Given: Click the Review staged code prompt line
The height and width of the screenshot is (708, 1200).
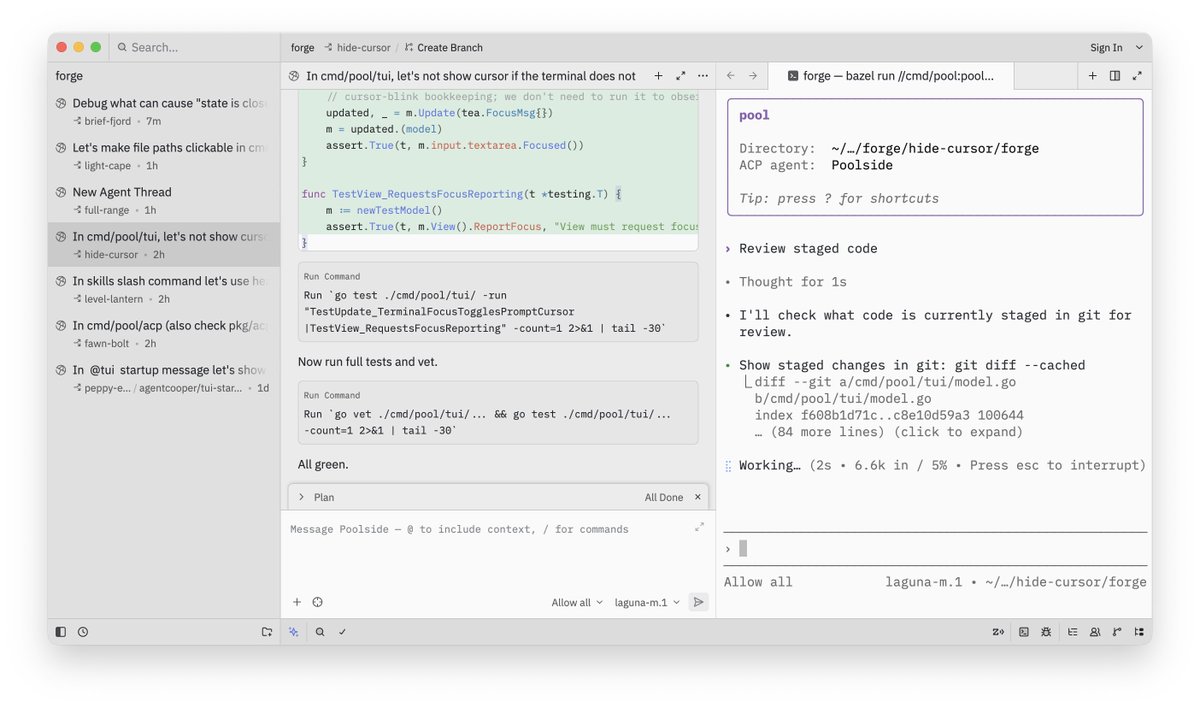Looking at the screenshot, I should pos(808,249).
